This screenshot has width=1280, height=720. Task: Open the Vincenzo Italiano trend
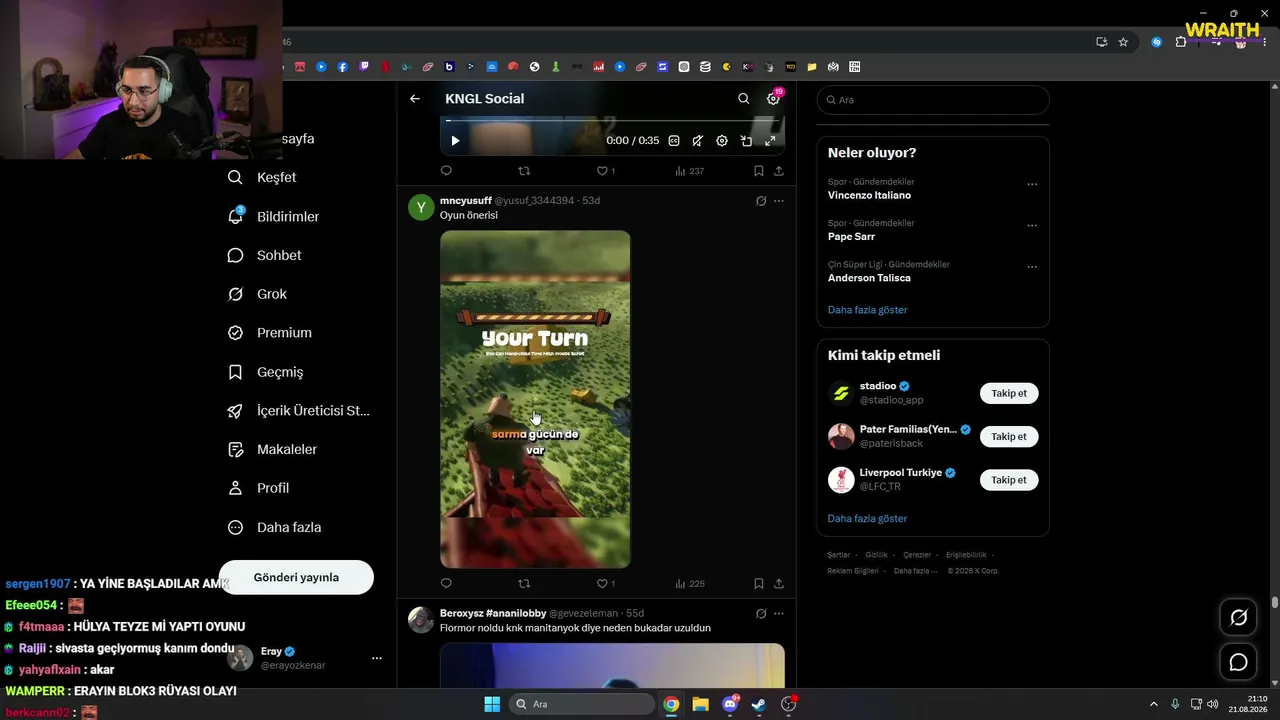tap(869, 195)
